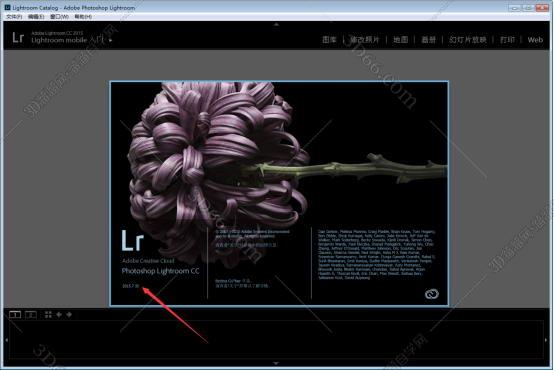Open the 编辑 (Edit) menu
554x370 pixels.
(36, 17)
